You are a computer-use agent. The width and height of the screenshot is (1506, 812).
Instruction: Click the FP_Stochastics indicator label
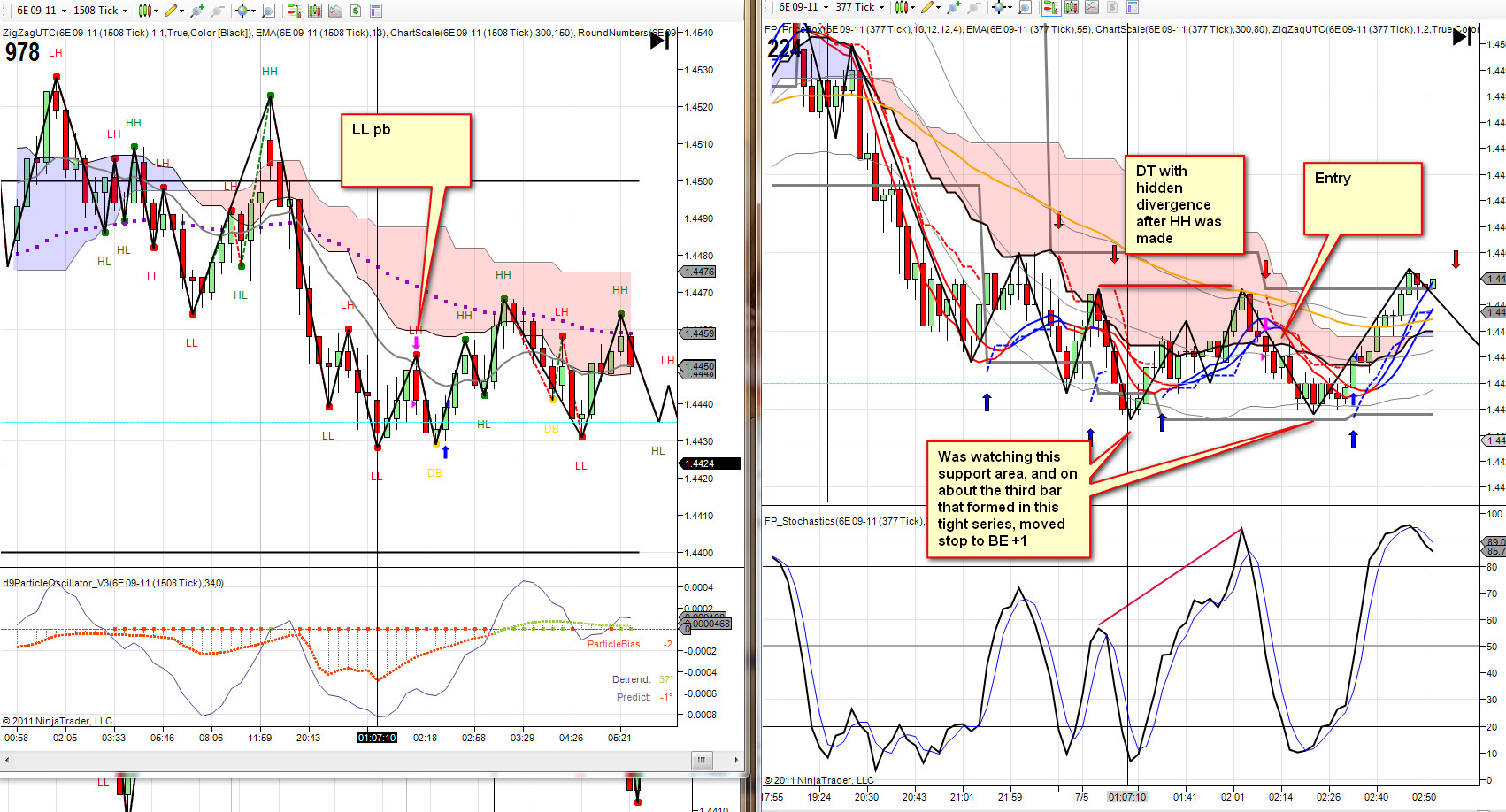(x=844, y=521)
